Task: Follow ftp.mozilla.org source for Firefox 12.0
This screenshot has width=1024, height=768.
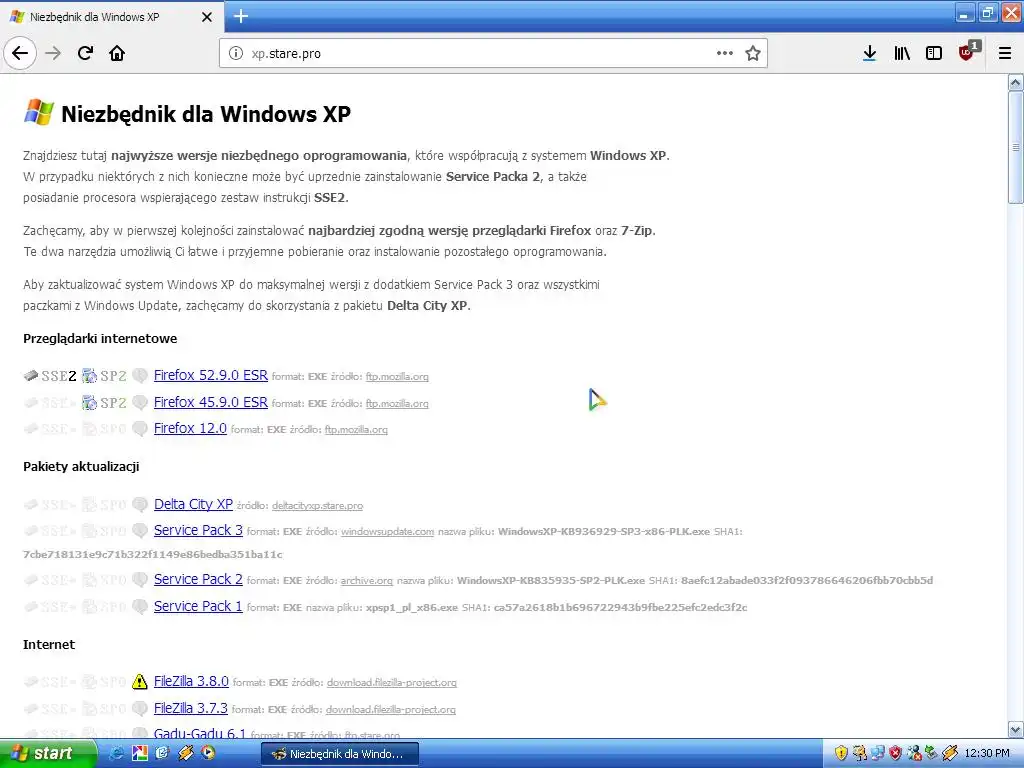Action: coord(356,430)
